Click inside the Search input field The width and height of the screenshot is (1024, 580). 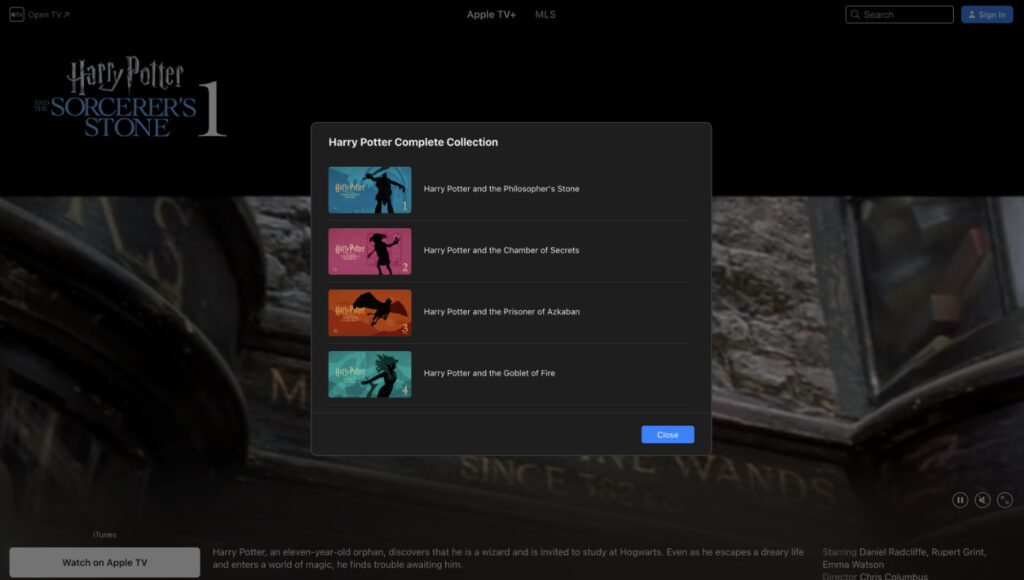point(898,14)
